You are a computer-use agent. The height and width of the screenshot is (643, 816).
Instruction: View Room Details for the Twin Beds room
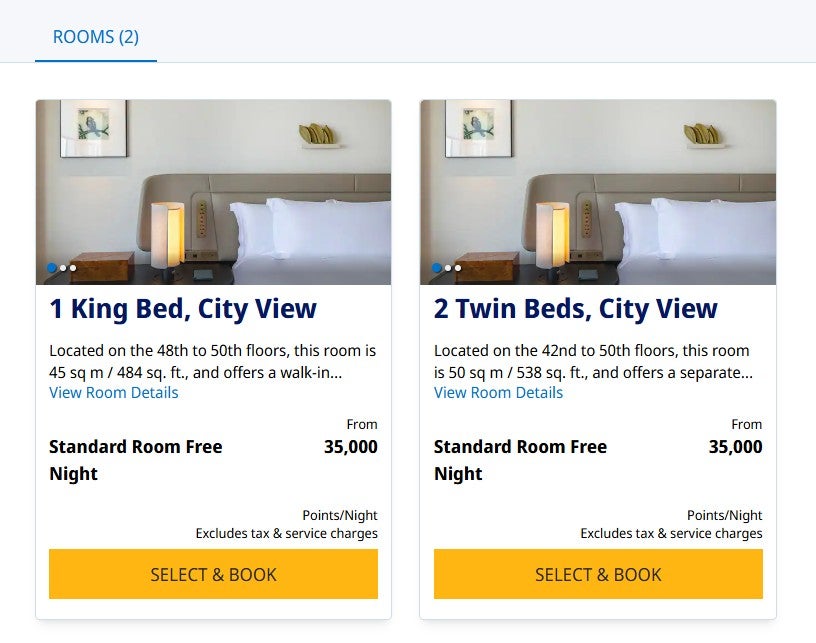498,393
